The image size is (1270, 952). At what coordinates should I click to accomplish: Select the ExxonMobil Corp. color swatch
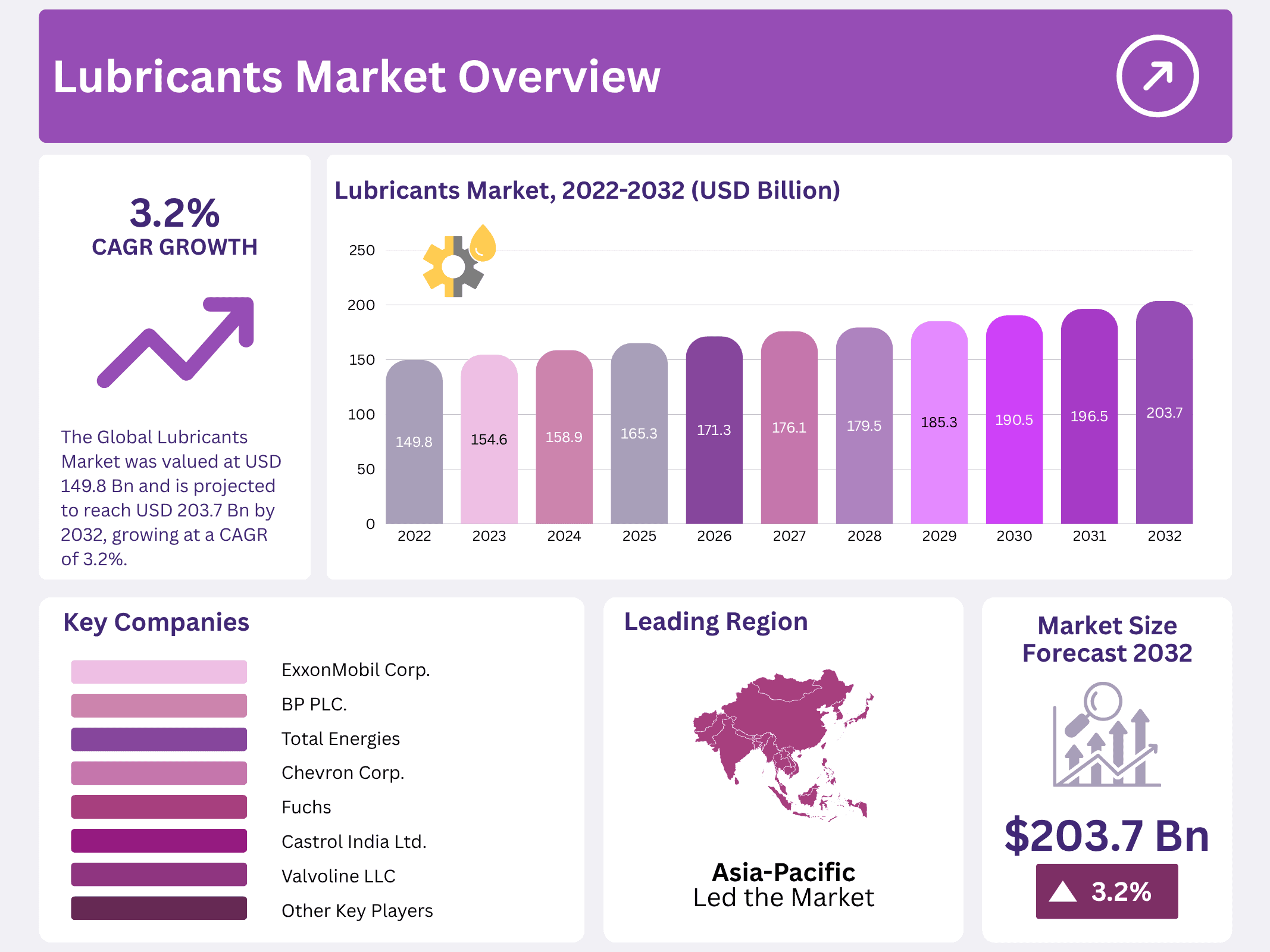click(x=159, y=671)
